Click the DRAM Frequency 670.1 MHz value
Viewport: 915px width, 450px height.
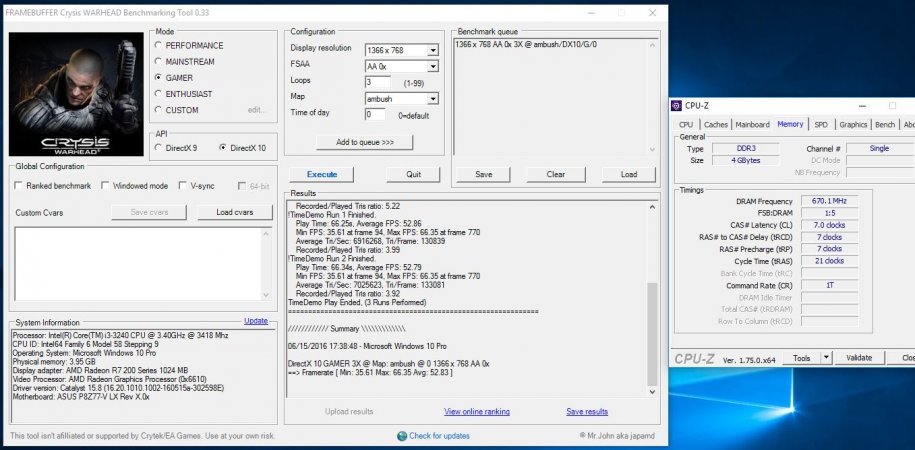tap(829, 201)
